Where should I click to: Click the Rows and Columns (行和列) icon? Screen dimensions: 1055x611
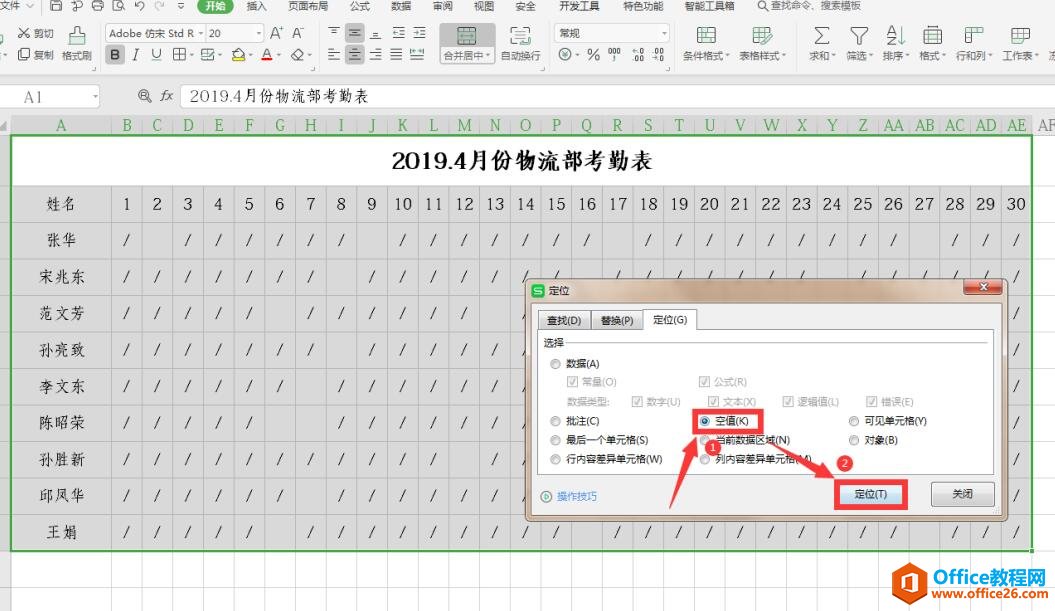click(974, 36)
